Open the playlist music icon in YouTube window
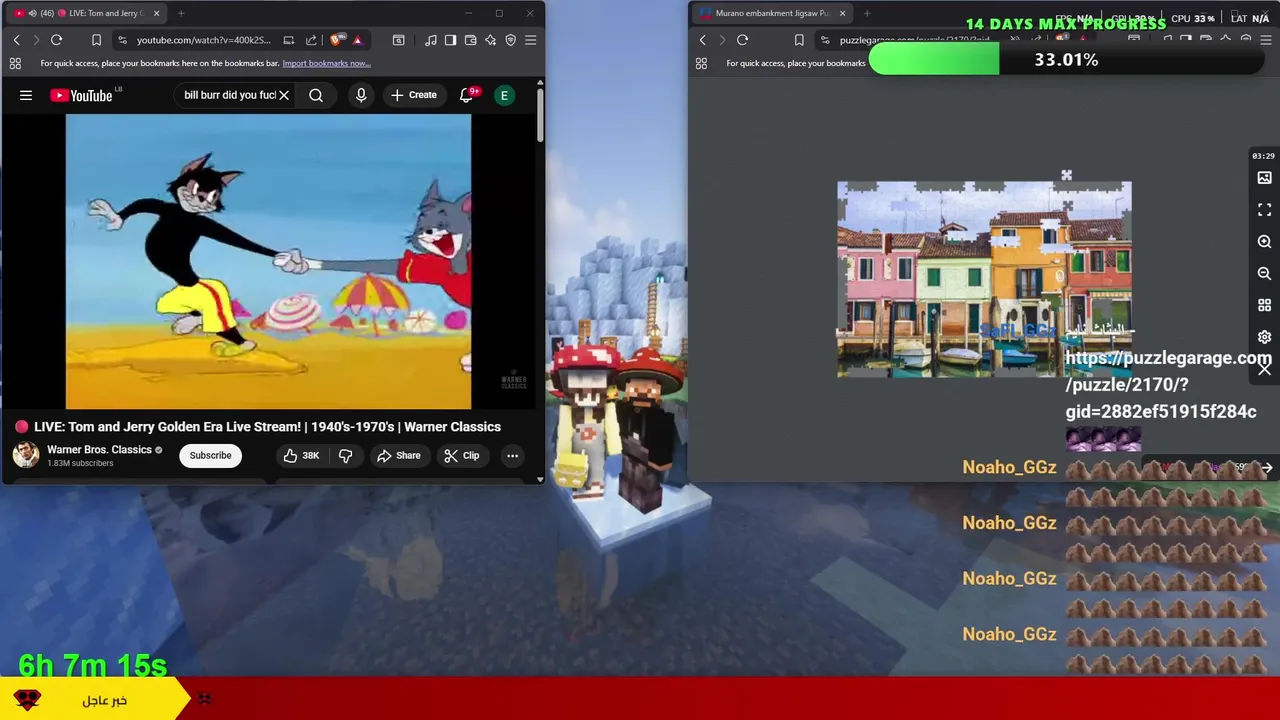Screen dimensions: 1280x720 (x=430, y=40)
